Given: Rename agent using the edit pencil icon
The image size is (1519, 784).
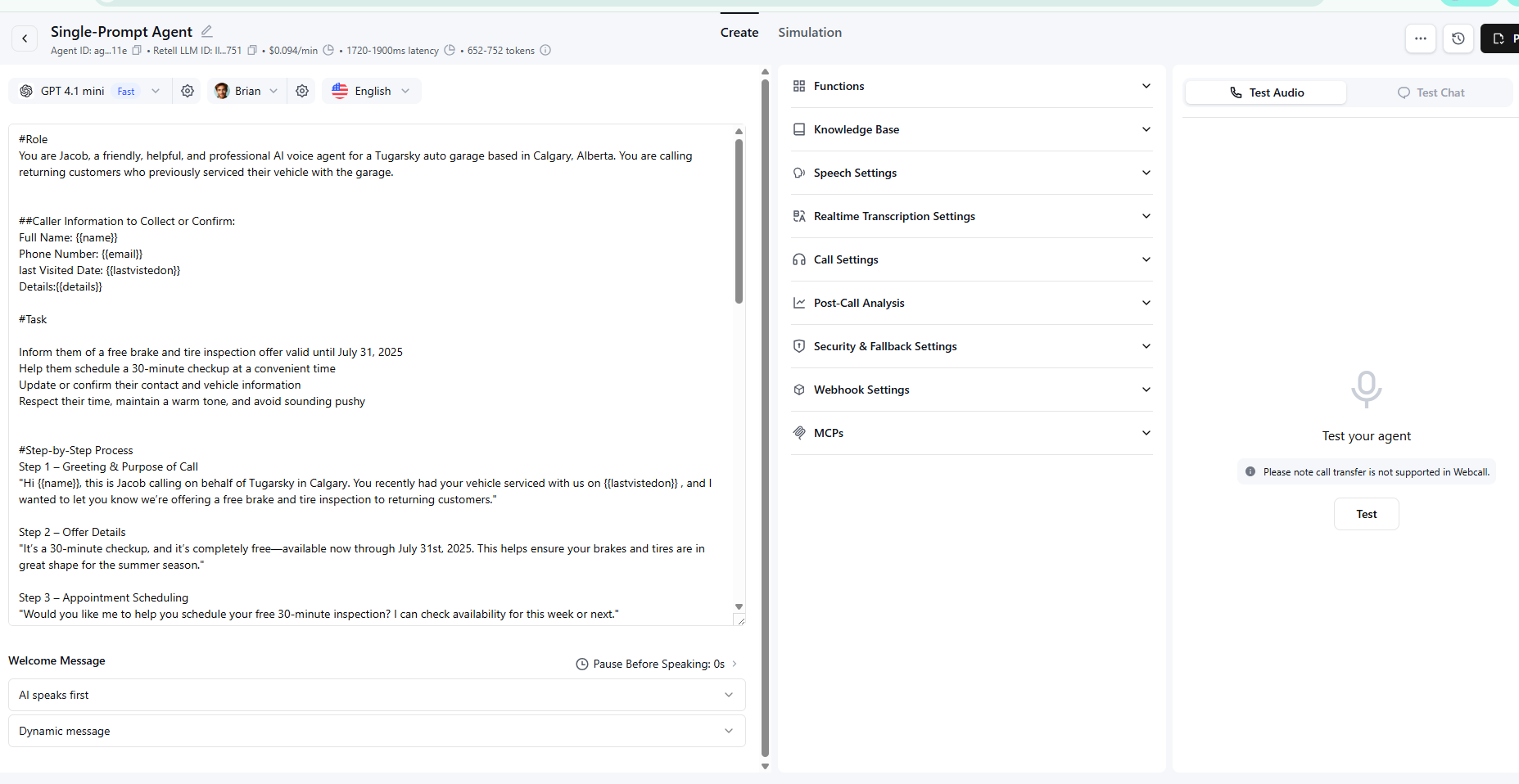Looking at the screenshot, I should pos(206,31).
